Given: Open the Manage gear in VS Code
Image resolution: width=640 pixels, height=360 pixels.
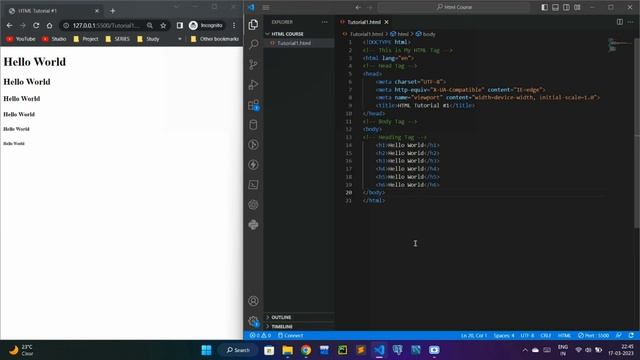Looking at the screenshot, I should (x=253, y=321).
